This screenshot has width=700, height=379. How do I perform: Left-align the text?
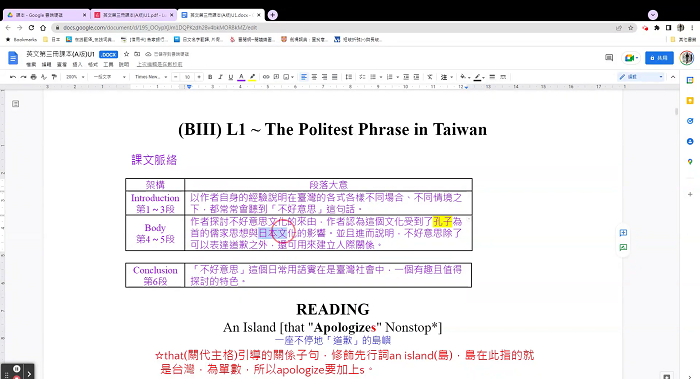point(304,77)
